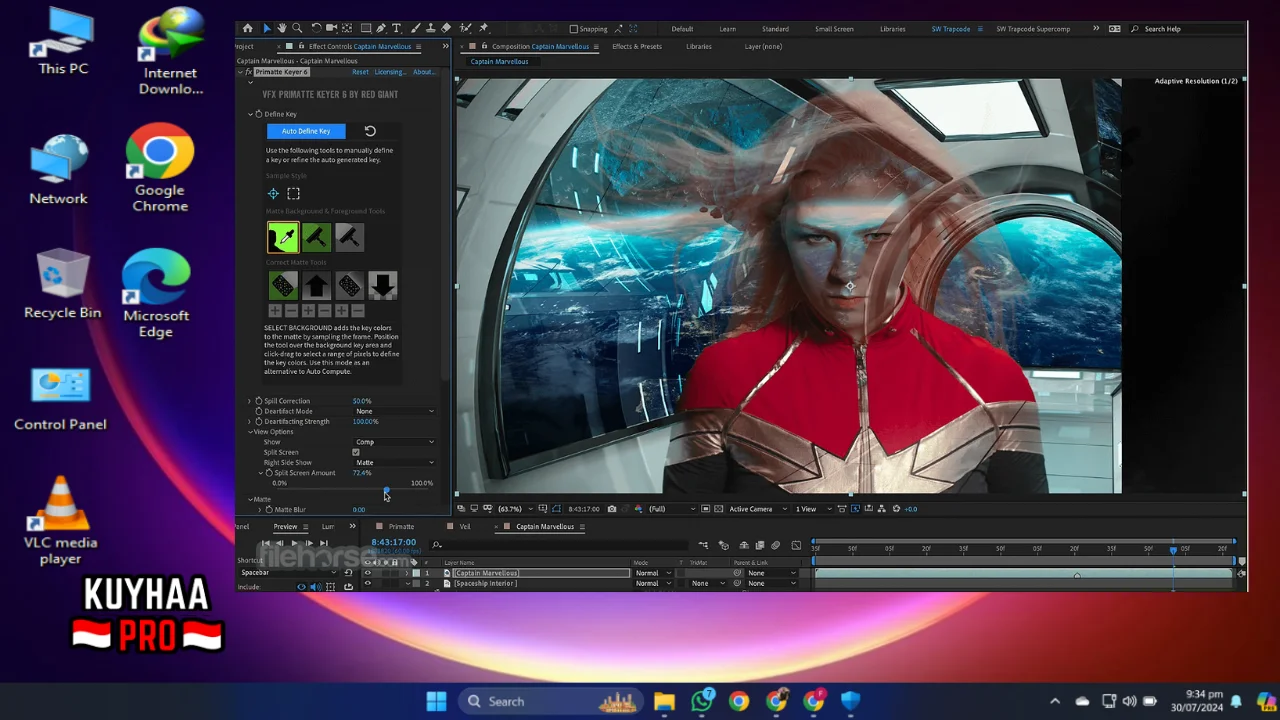Choose the point sample style crosshair icon

pyautogui.click(x=273, y=193)
